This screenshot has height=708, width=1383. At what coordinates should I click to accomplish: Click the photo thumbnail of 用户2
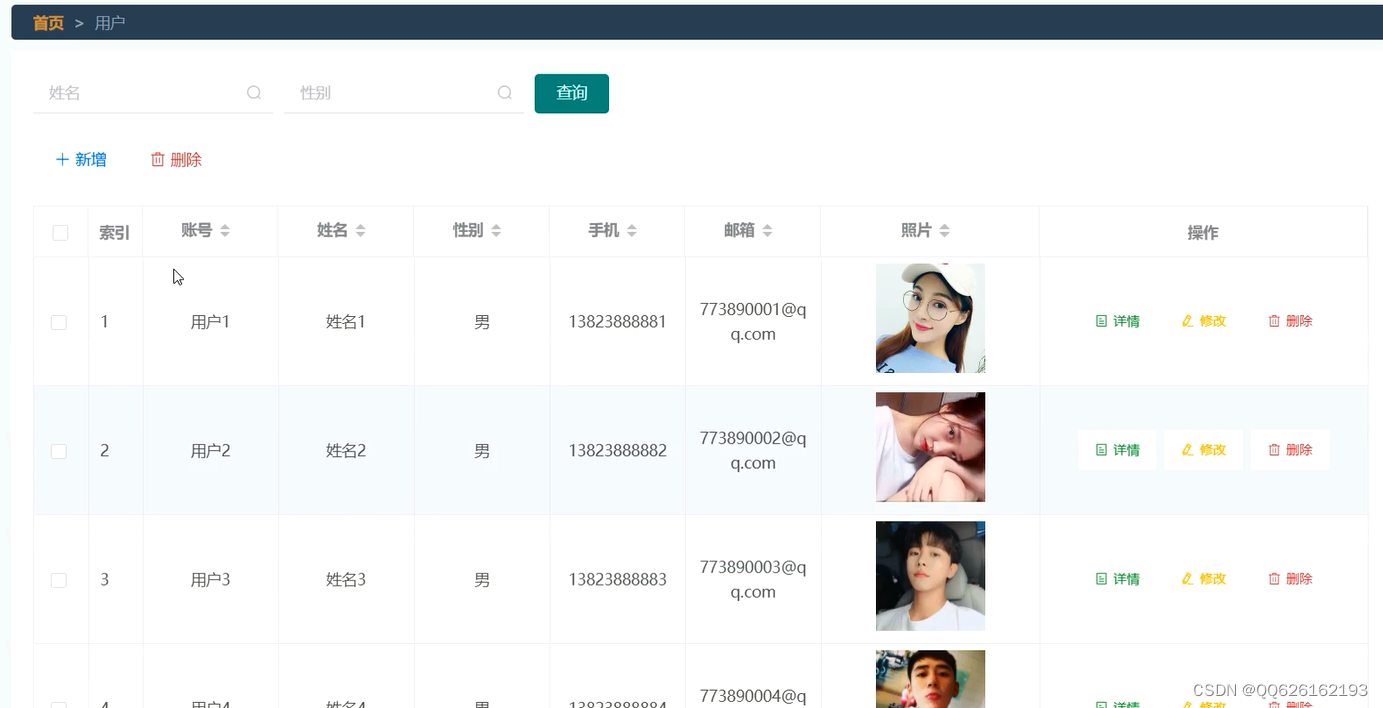pyautogui.click(x=930, y=447)
